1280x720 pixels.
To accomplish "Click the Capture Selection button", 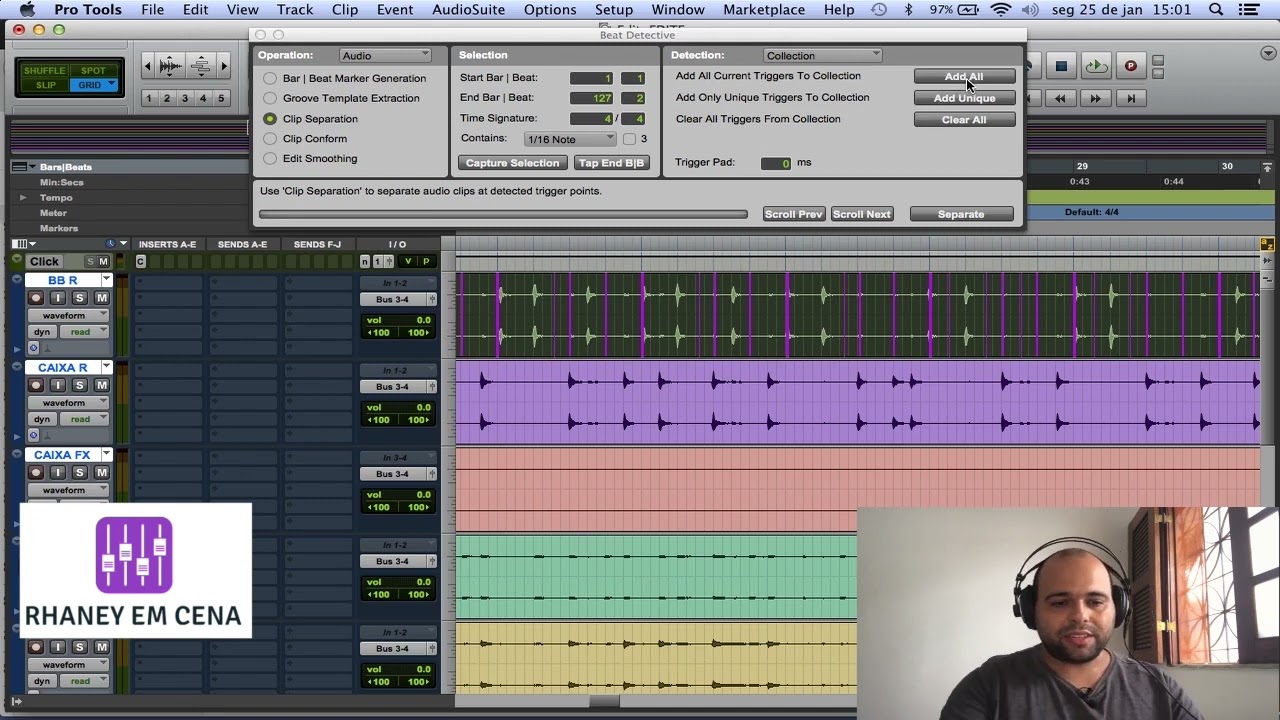I will click(x=512, y=163).
